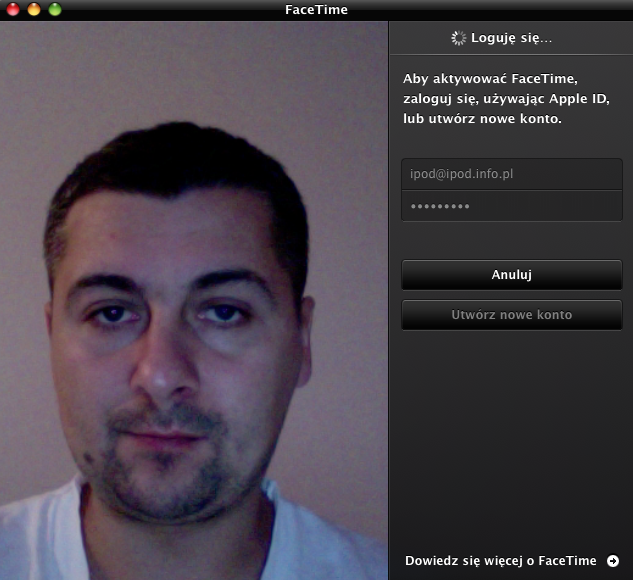Open Dowiedz się więcej o FaceTime link
633x580 pixels.
[501, 561]
